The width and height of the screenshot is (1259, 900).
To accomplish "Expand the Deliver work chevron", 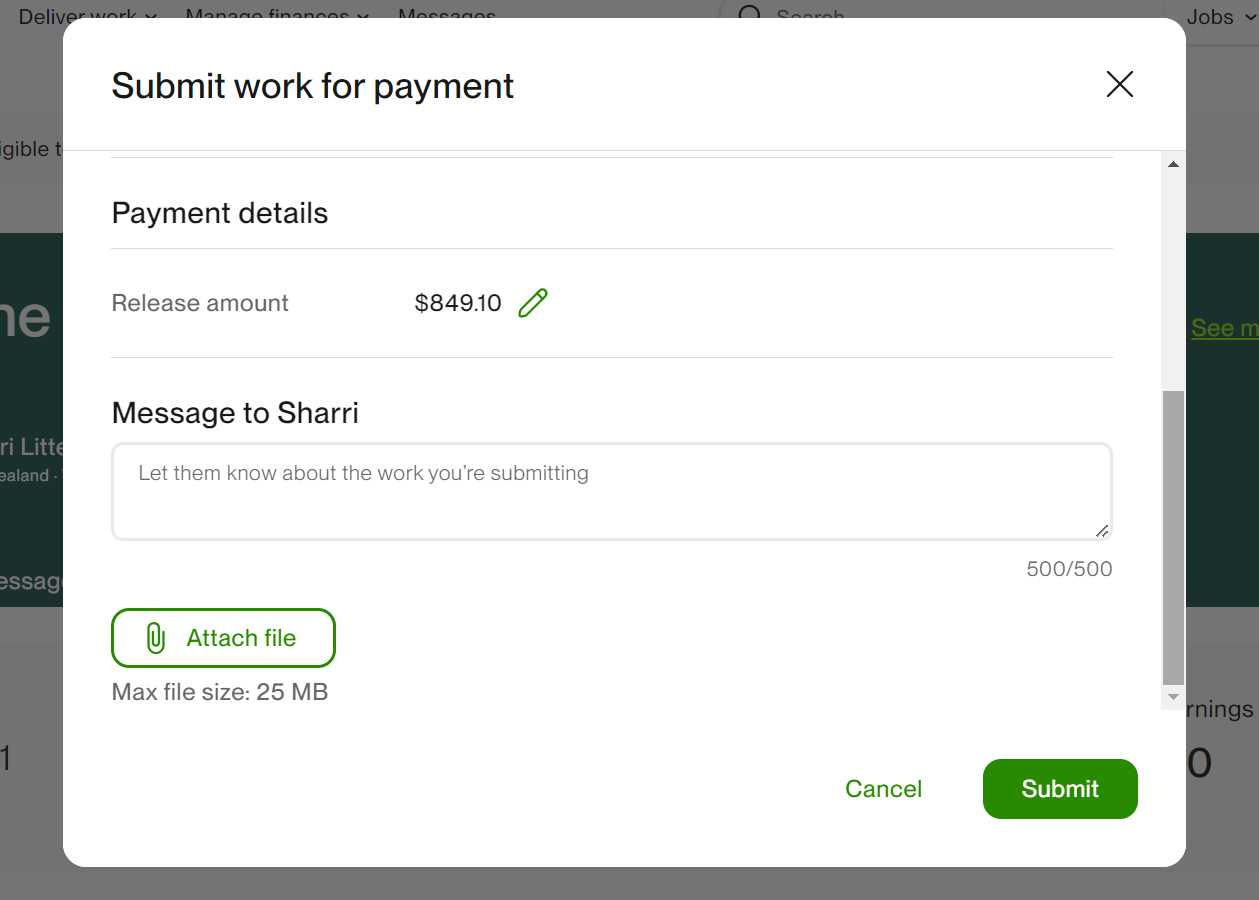I will (151, 16).
